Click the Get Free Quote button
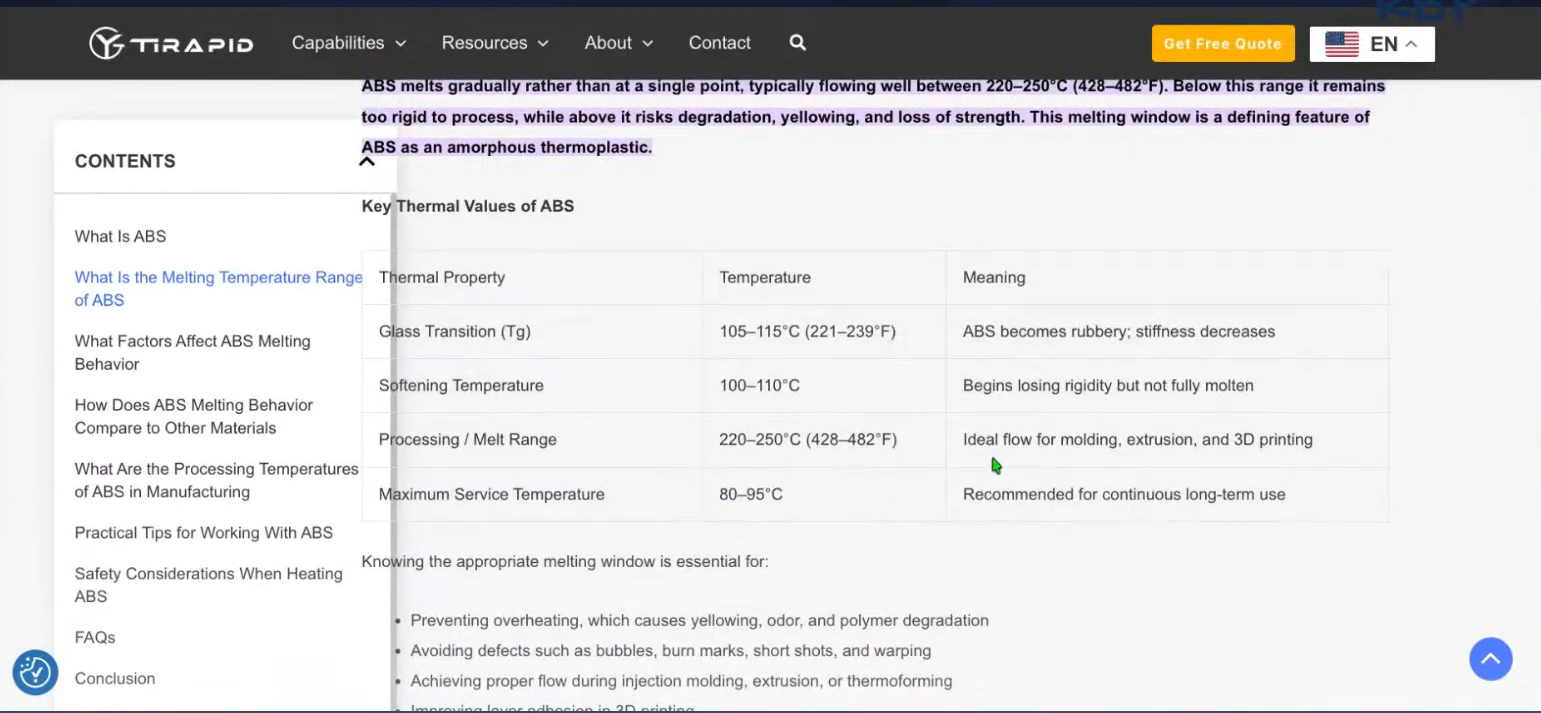Image resolution: width=1541 pixels, height=713 pixels. (x=1222, y=44)
